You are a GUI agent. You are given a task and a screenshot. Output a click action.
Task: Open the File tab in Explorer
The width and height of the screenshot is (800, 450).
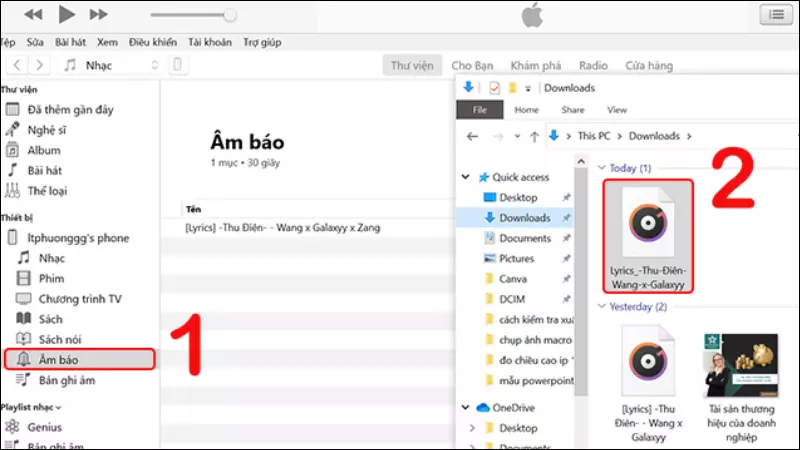point(480,110)
